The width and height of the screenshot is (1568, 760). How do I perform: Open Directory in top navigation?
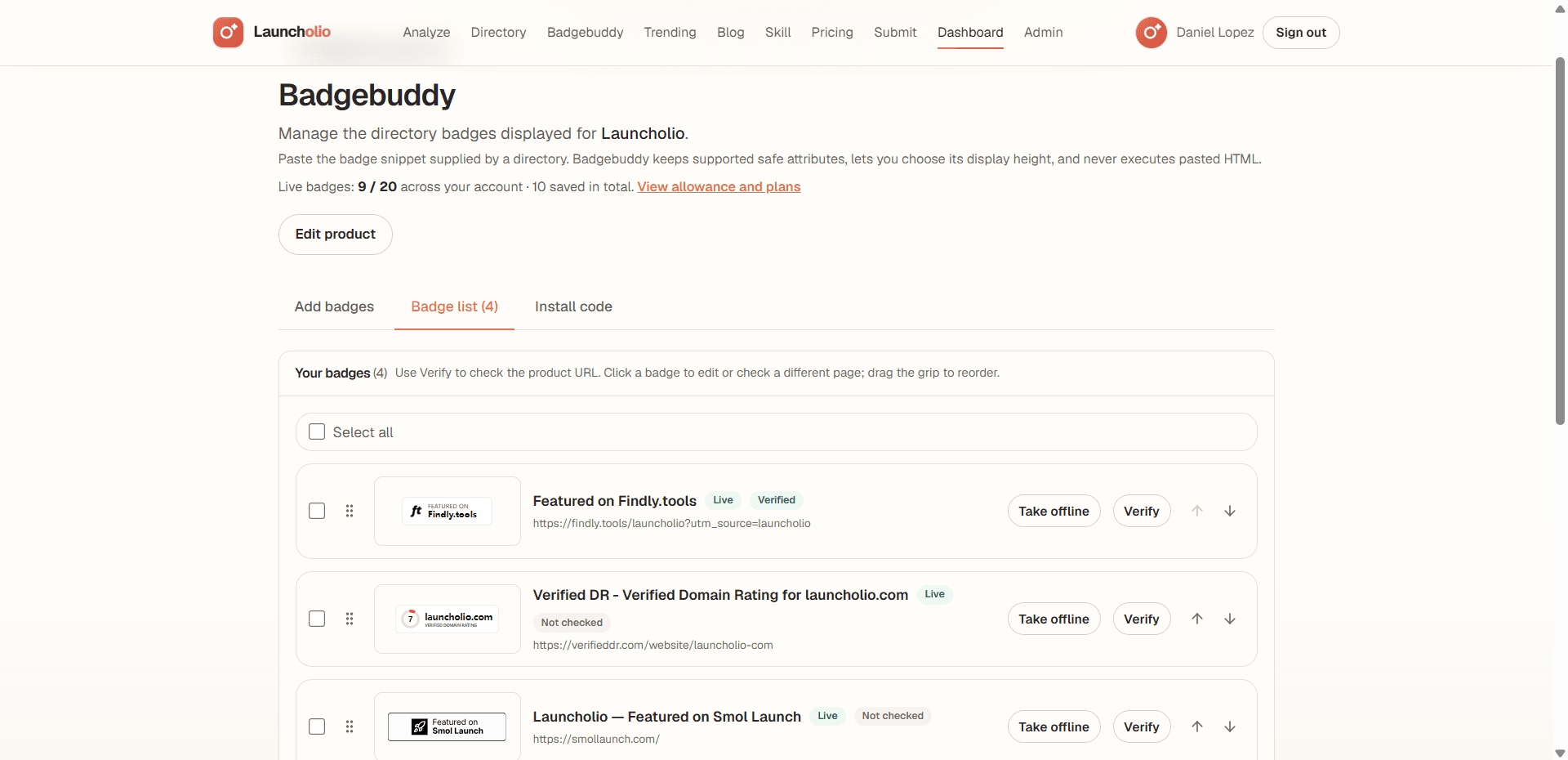click(x=498, y=33)
